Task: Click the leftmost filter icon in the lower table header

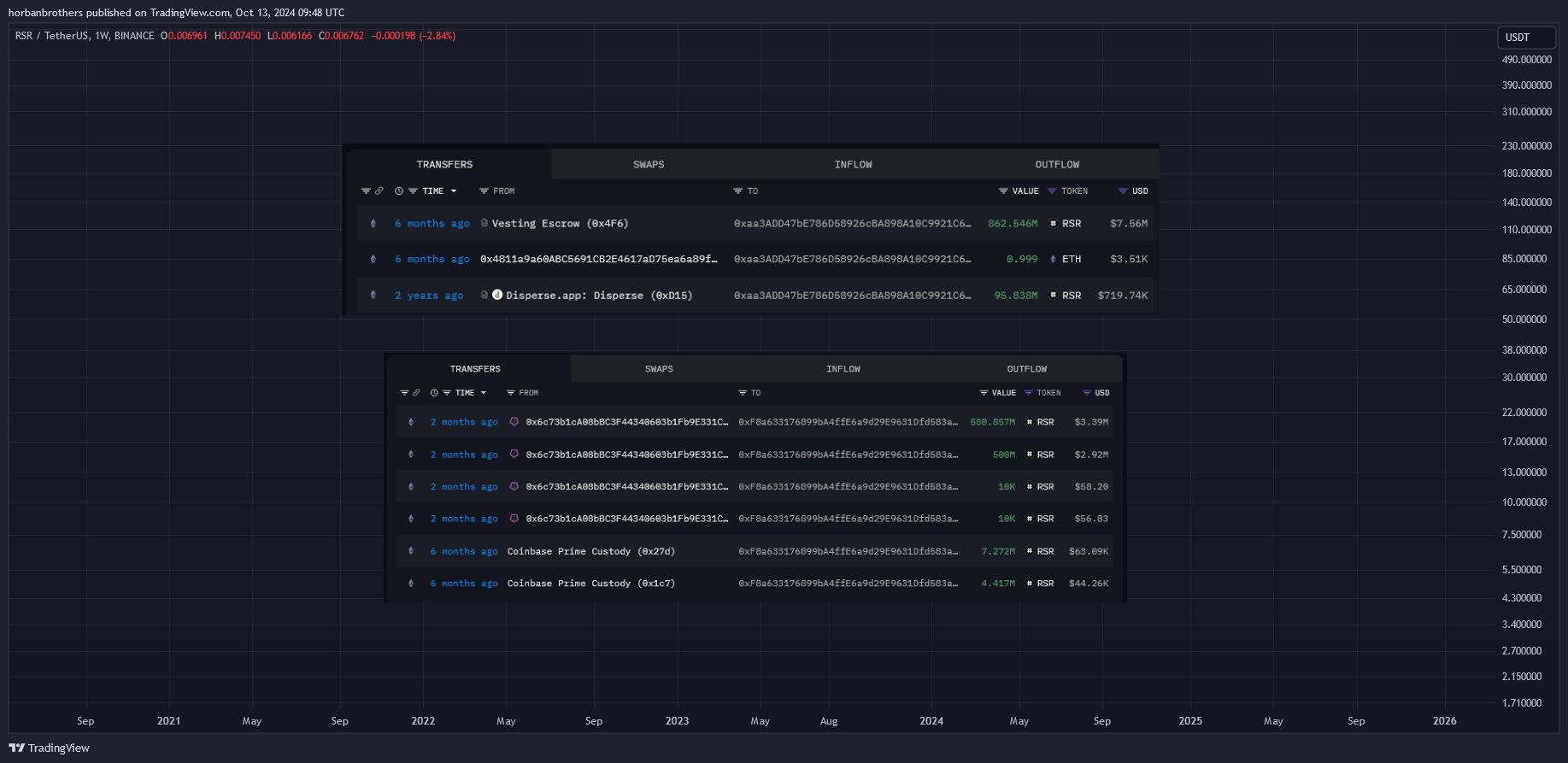Action: [x=404, y=393]
